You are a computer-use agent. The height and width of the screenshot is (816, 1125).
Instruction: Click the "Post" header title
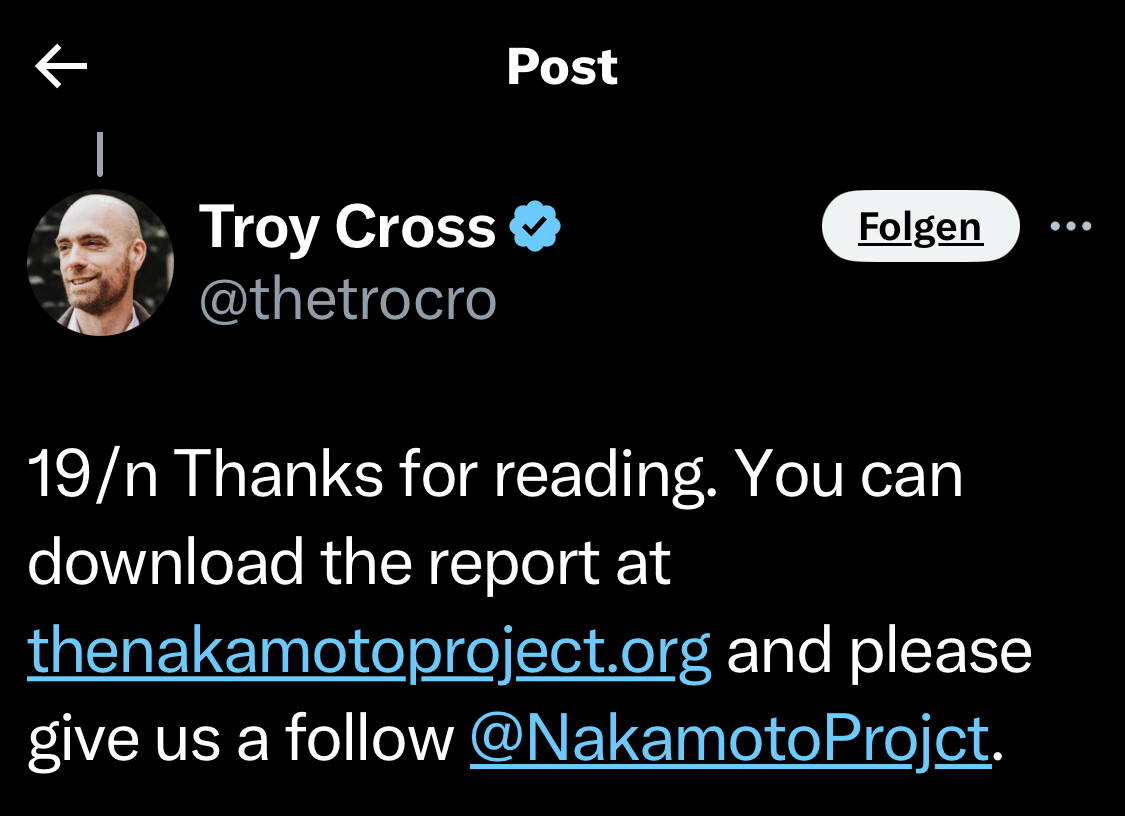point(562,67)
